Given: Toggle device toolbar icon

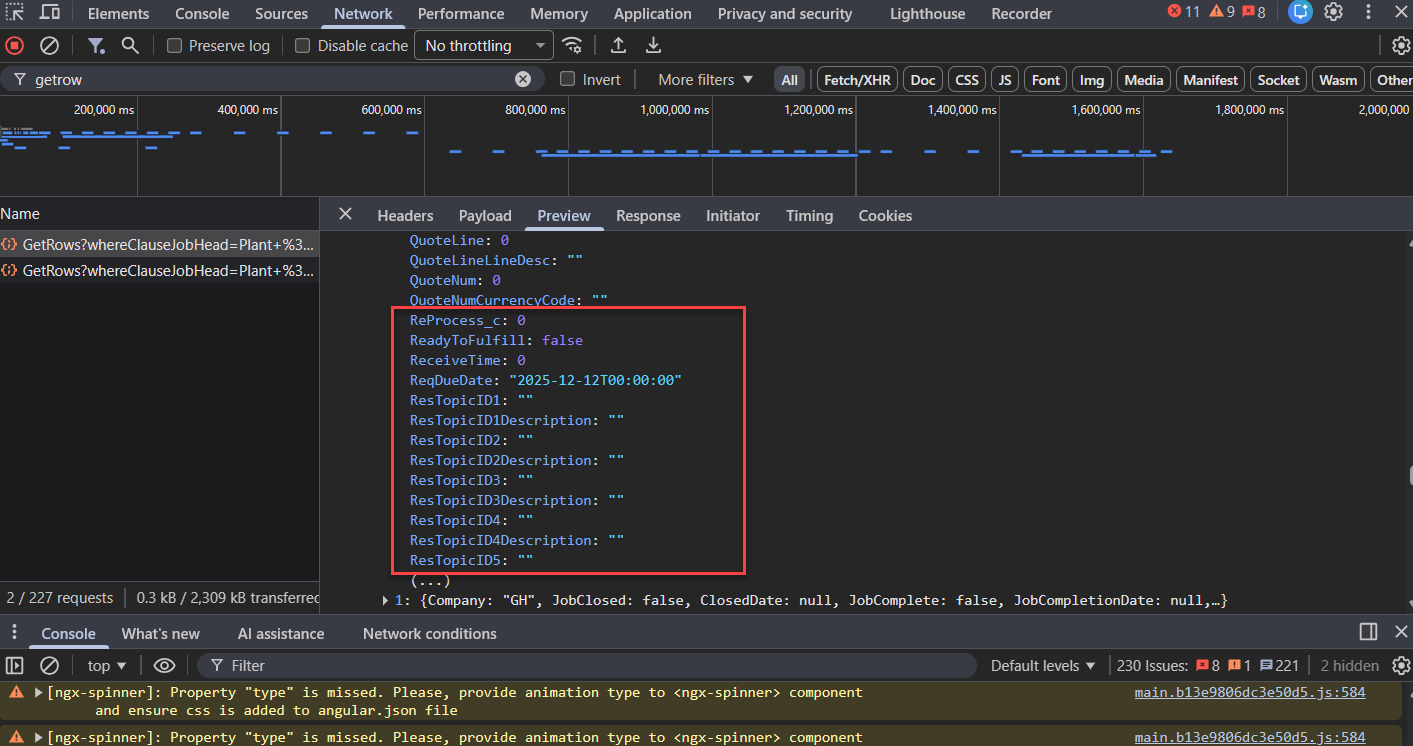Looking at the screenshot, I should pyautogui.click(x=49, y=13).
